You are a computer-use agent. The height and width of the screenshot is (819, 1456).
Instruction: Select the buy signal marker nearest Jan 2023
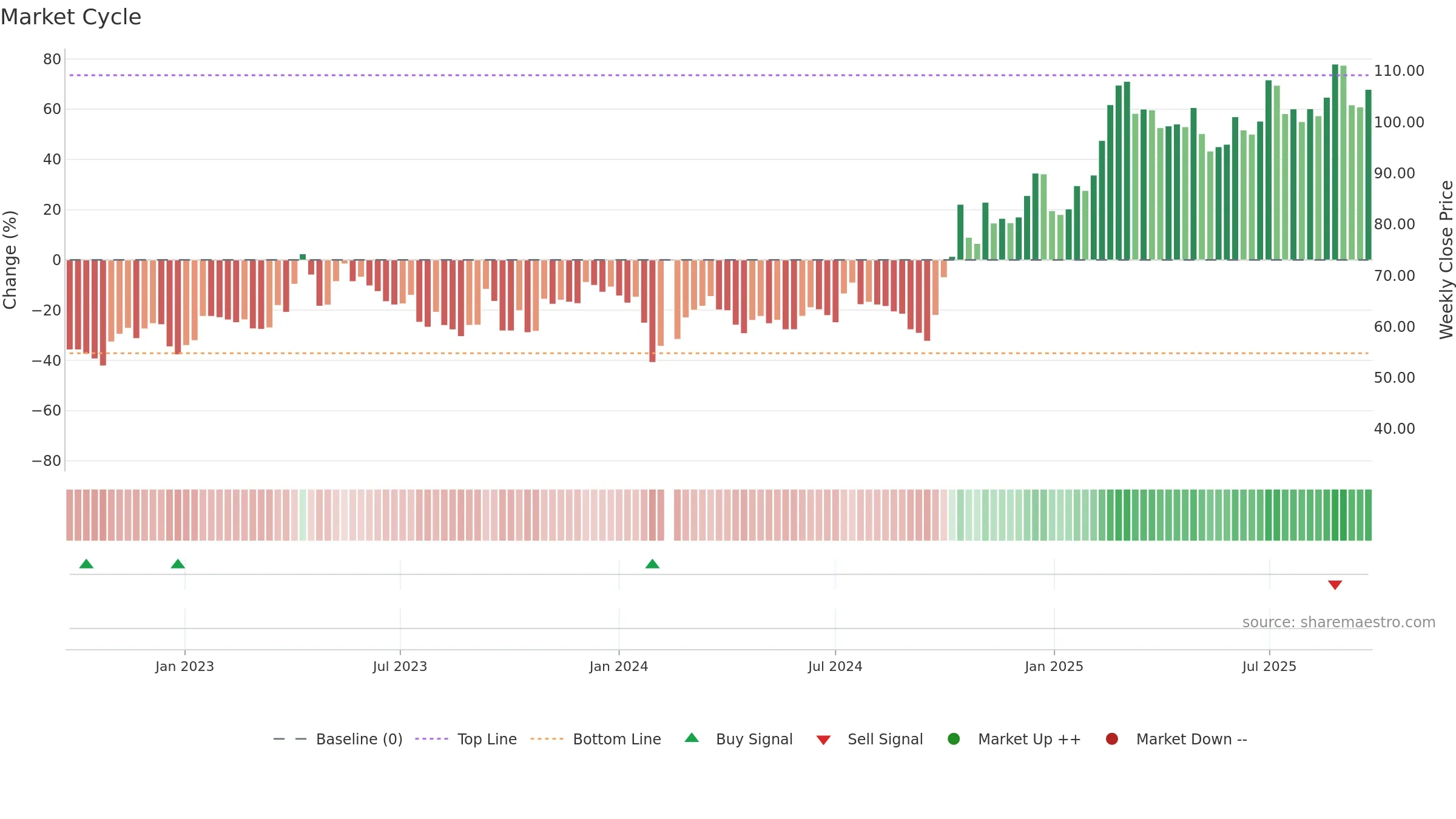pyautogui.click(x=178, y=564)
